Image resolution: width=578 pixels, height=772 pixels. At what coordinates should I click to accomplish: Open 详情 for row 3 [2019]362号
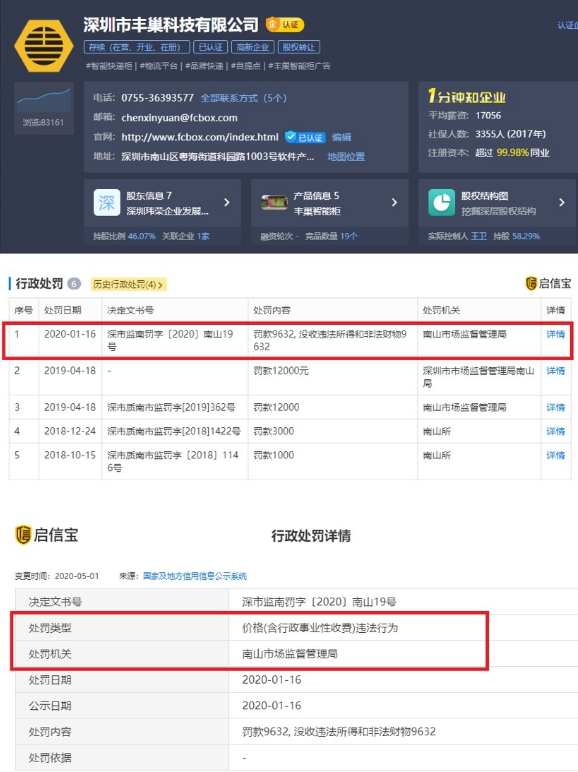[x=555, y=407]
